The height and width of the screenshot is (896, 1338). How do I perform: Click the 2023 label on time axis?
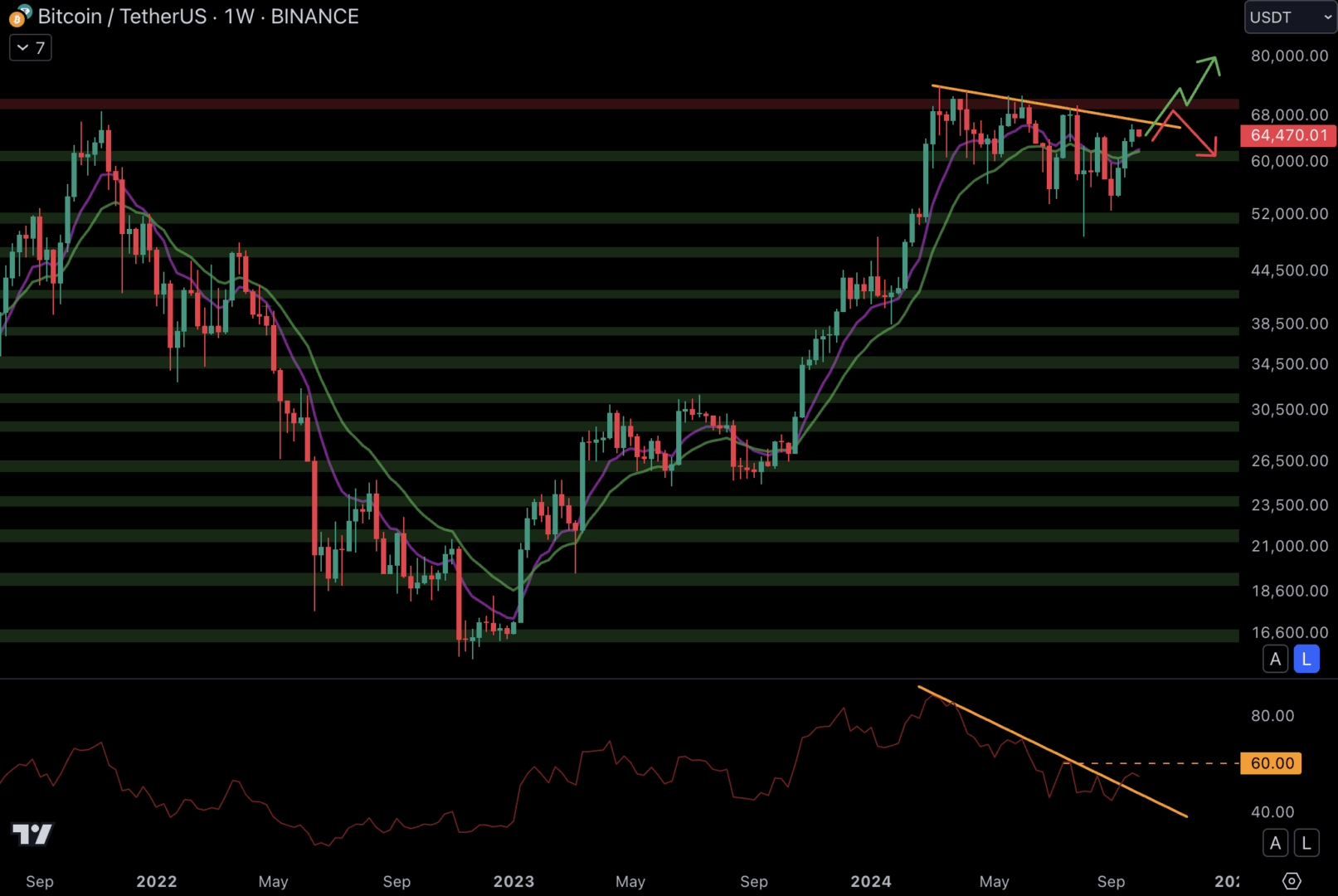click(513, 881)
